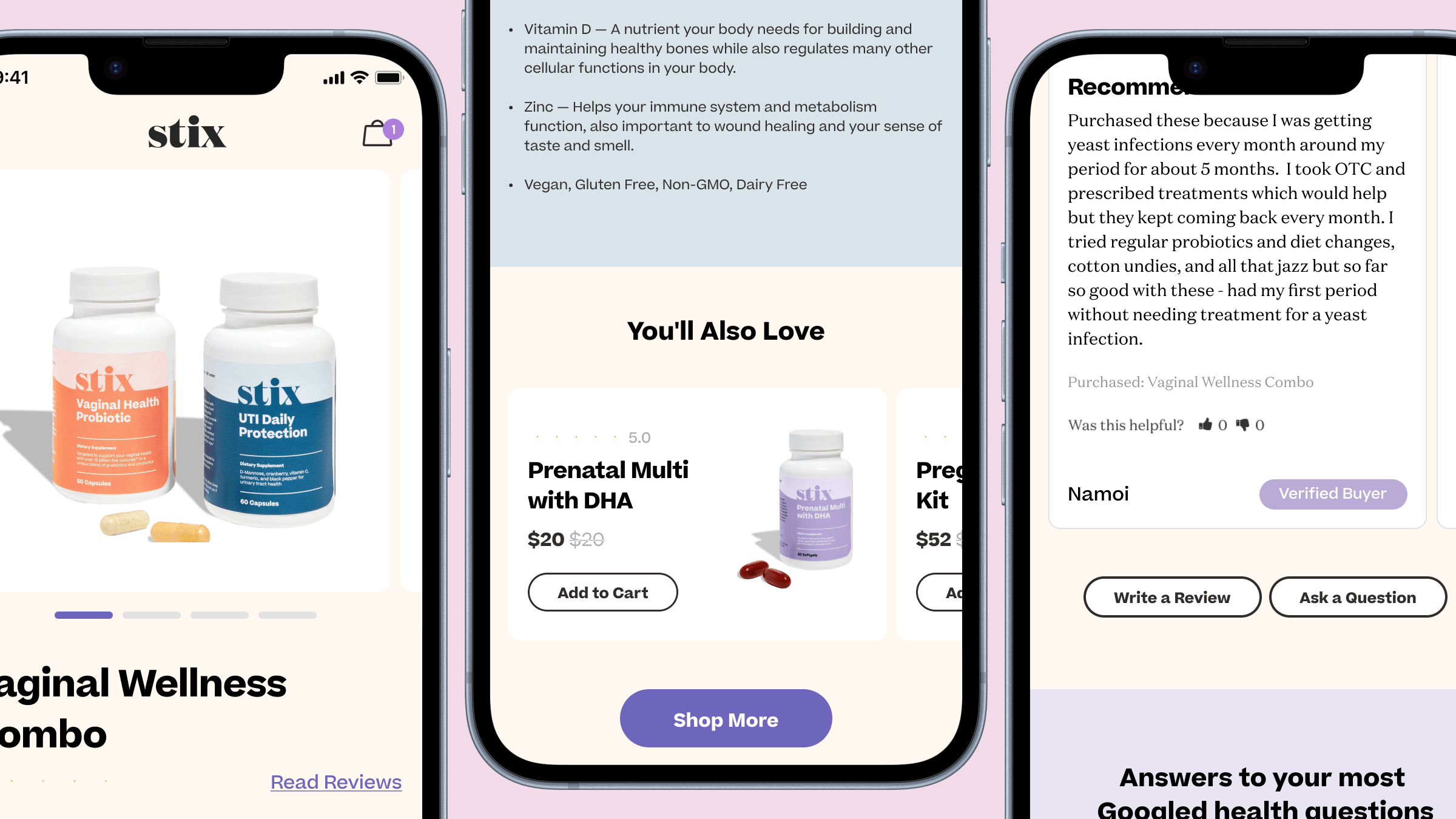
Task: Click the active carousel dot indicator
Action: [x=84, y=614]
